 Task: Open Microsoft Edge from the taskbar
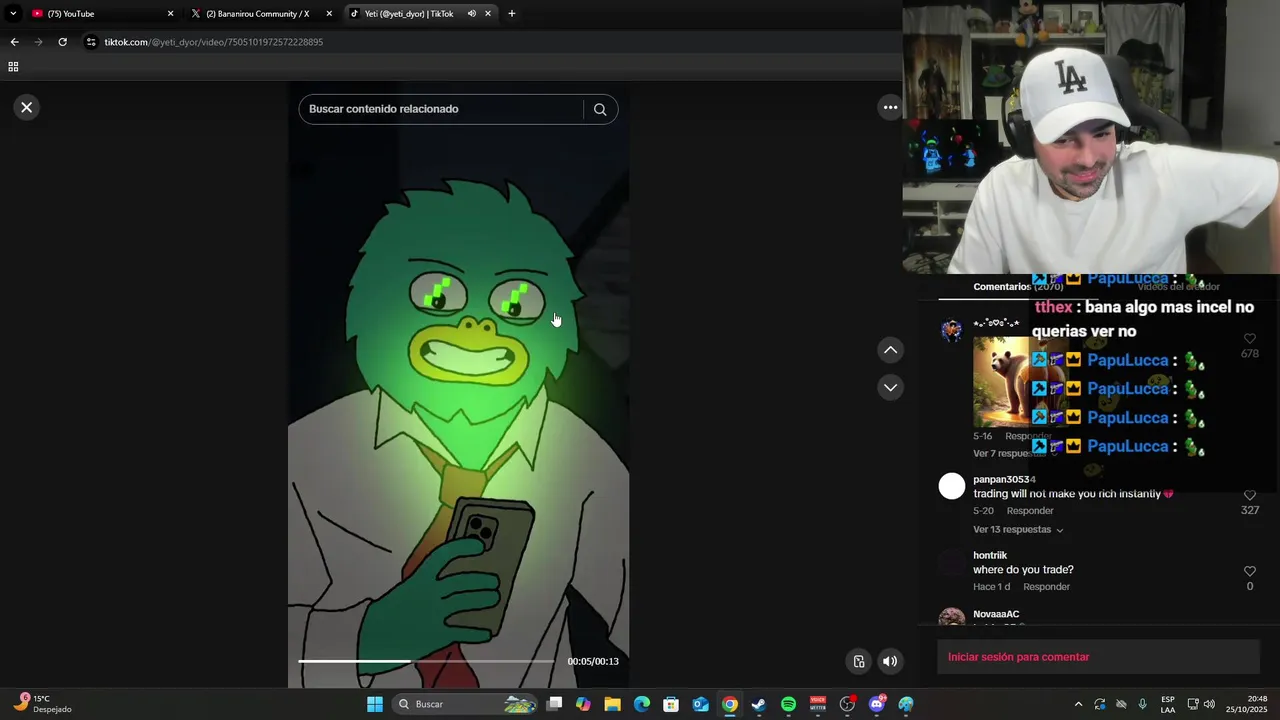tap(641, 704)
